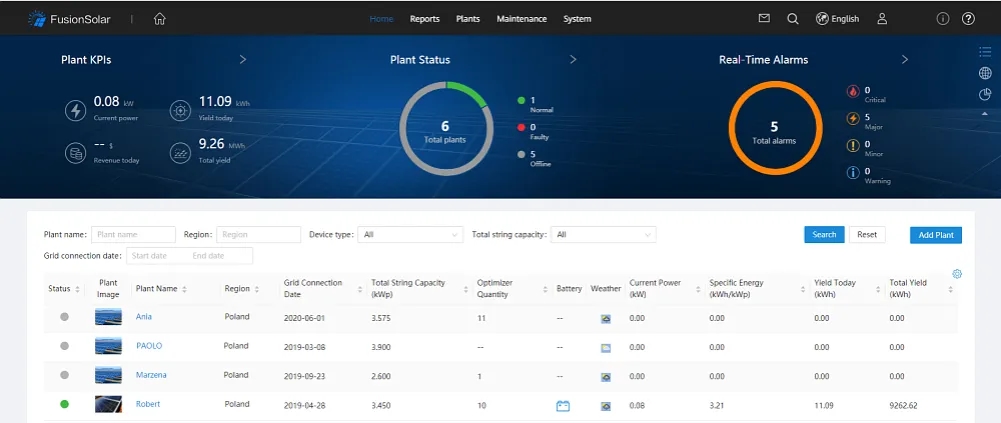Click the info circle icon
Screen dimensions: 1001x423
942,18
